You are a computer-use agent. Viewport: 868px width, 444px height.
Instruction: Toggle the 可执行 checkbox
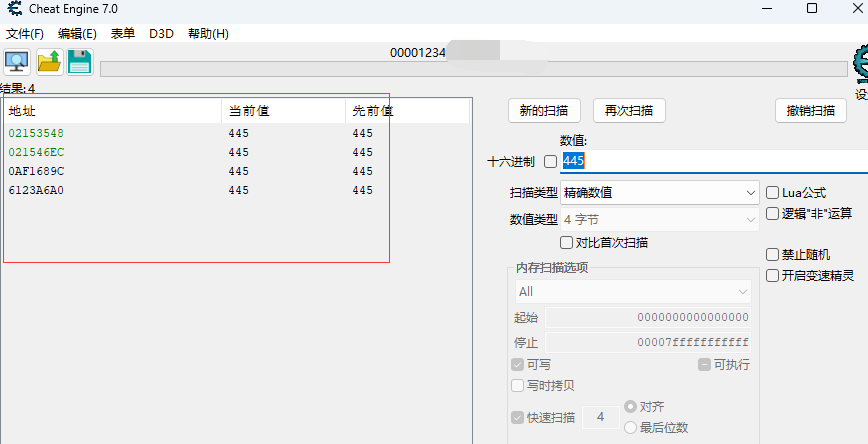coord(704,365)
